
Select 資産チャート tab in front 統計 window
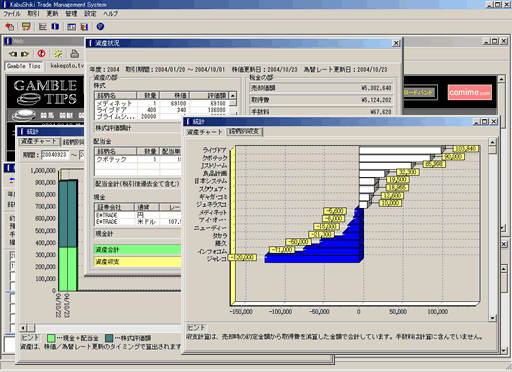pos(204,132)
